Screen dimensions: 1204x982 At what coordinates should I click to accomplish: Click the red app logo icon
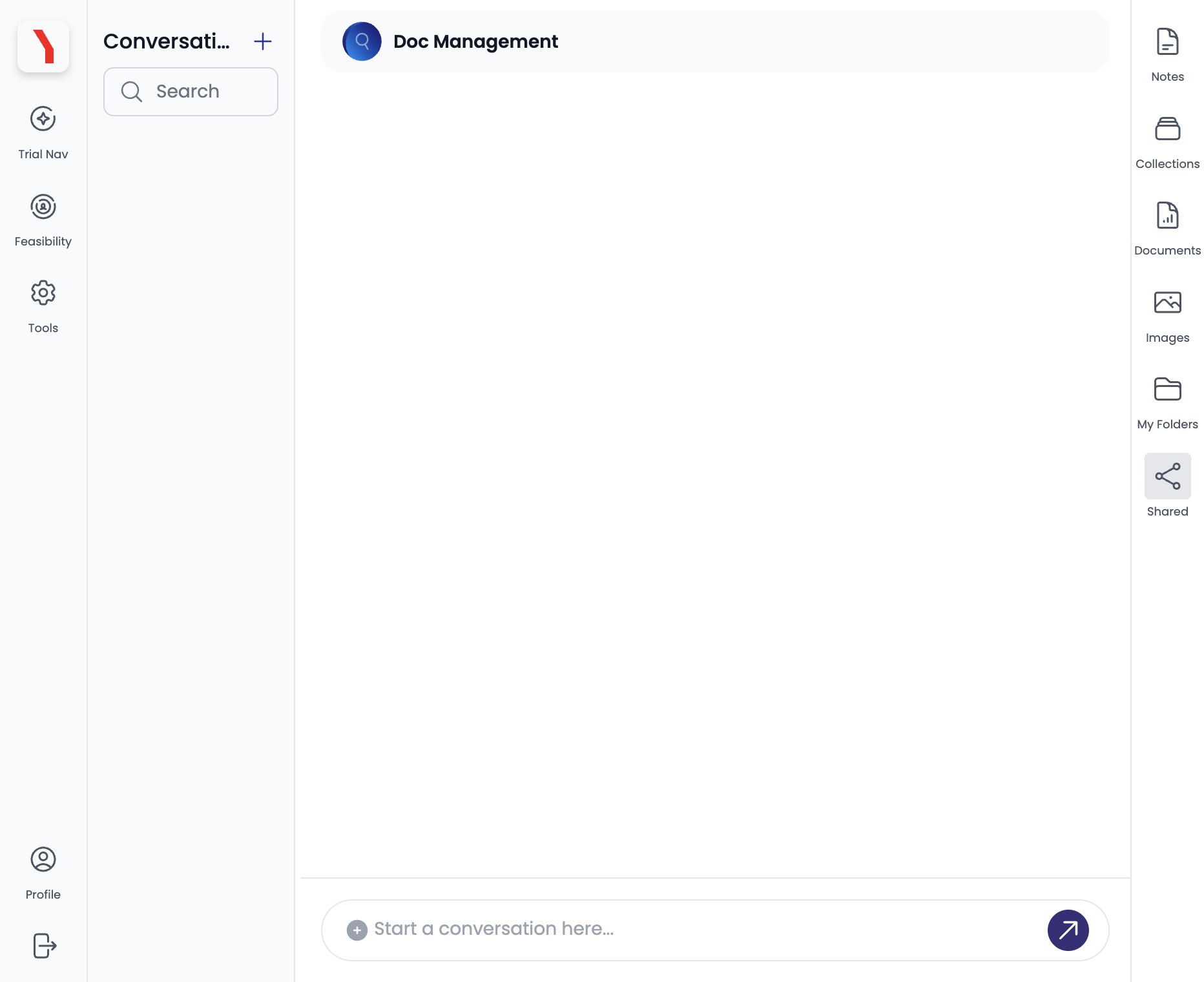point(43,47)
